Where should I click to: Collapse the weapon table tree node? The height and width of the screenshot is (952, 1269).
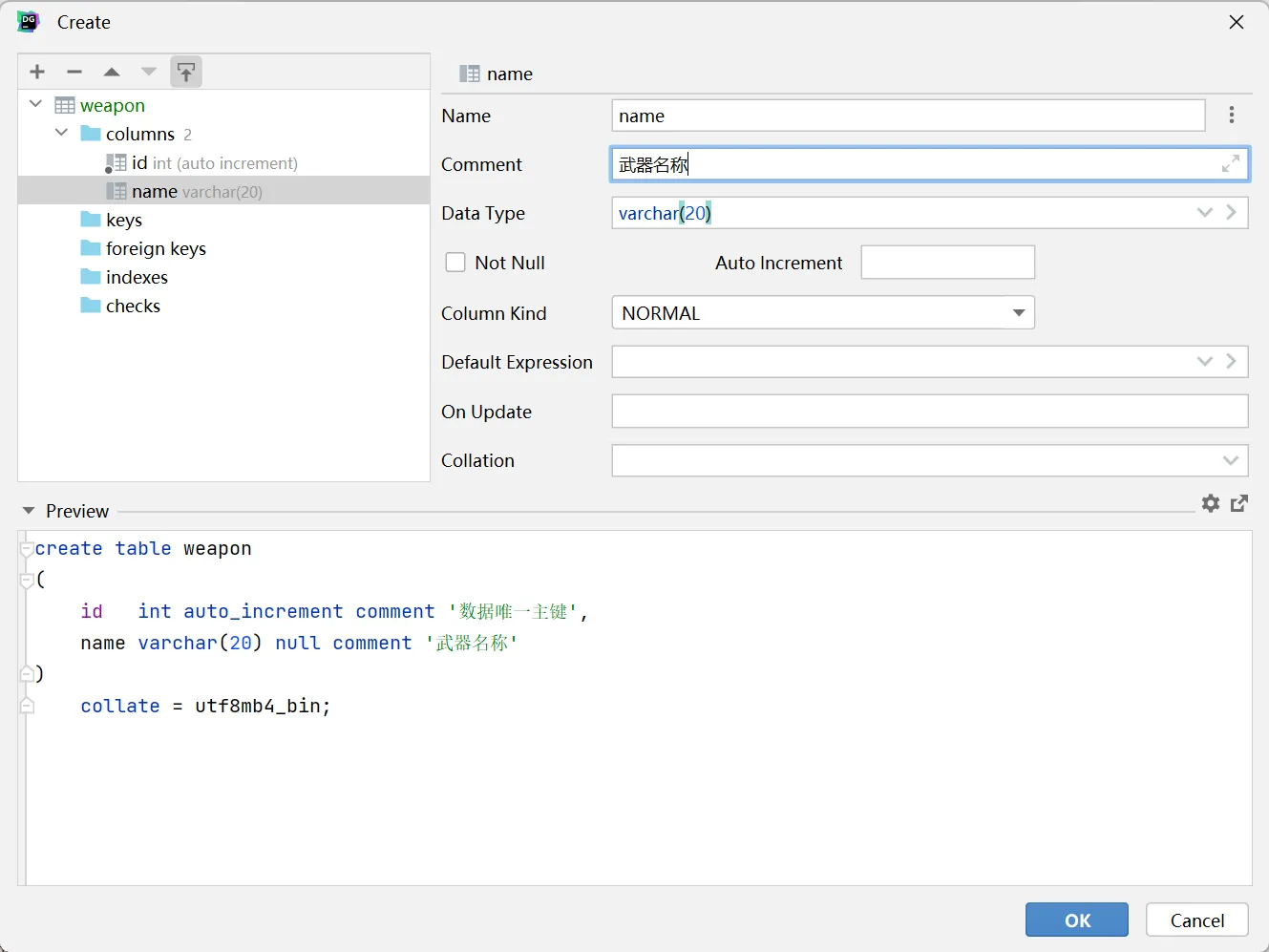point(36,104)
